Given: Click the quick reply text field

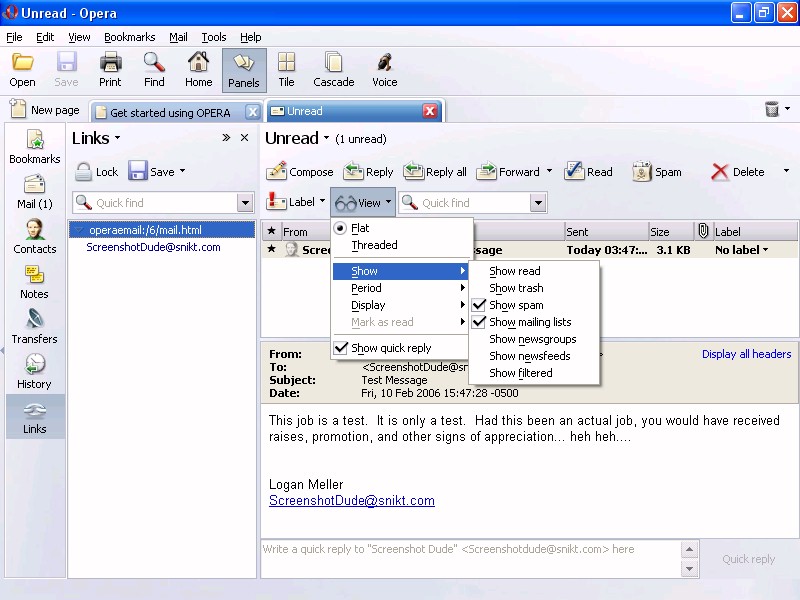Looking at the screenshot, I should tap(470, 558).
